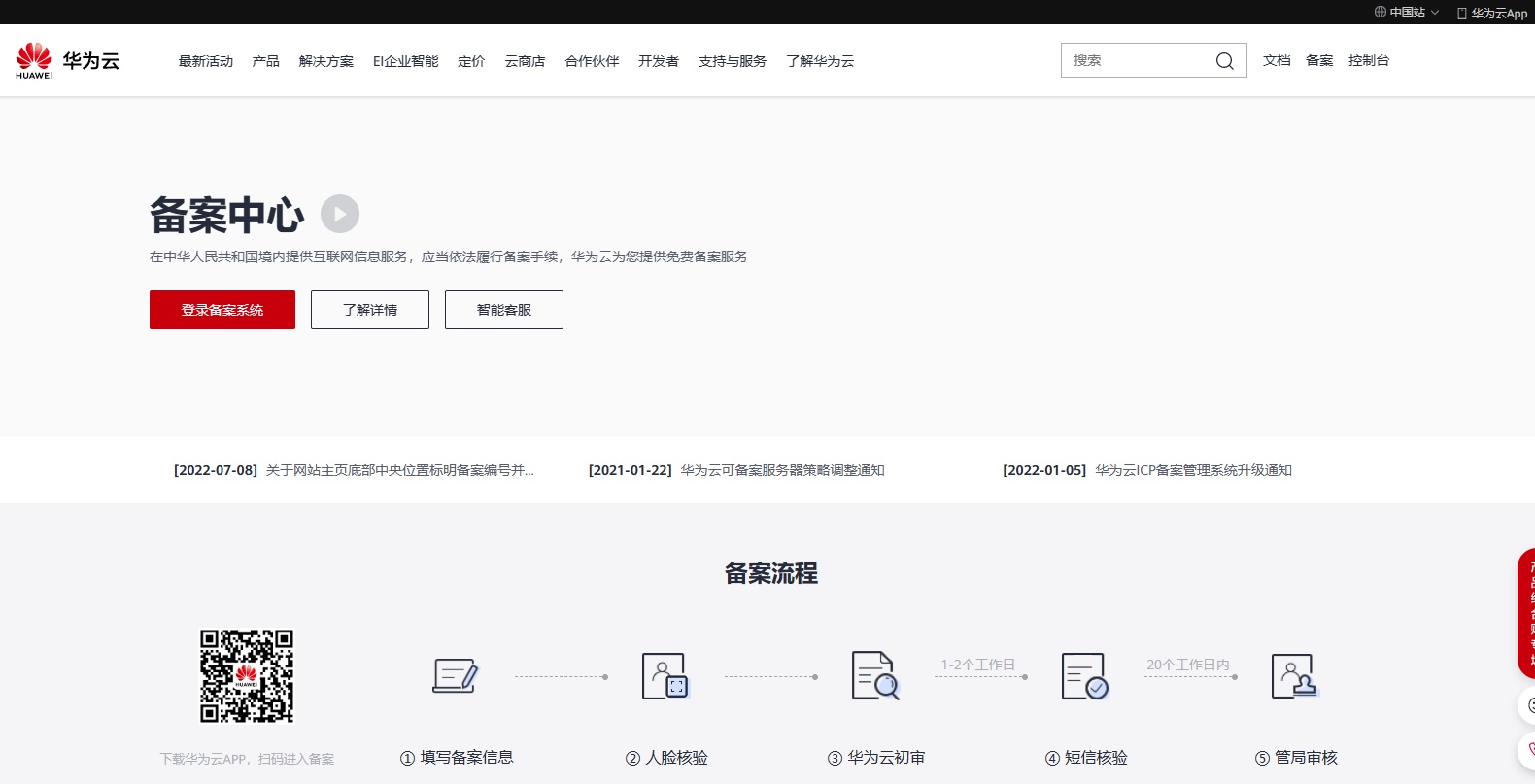Open the 智能客服 button

504,310
